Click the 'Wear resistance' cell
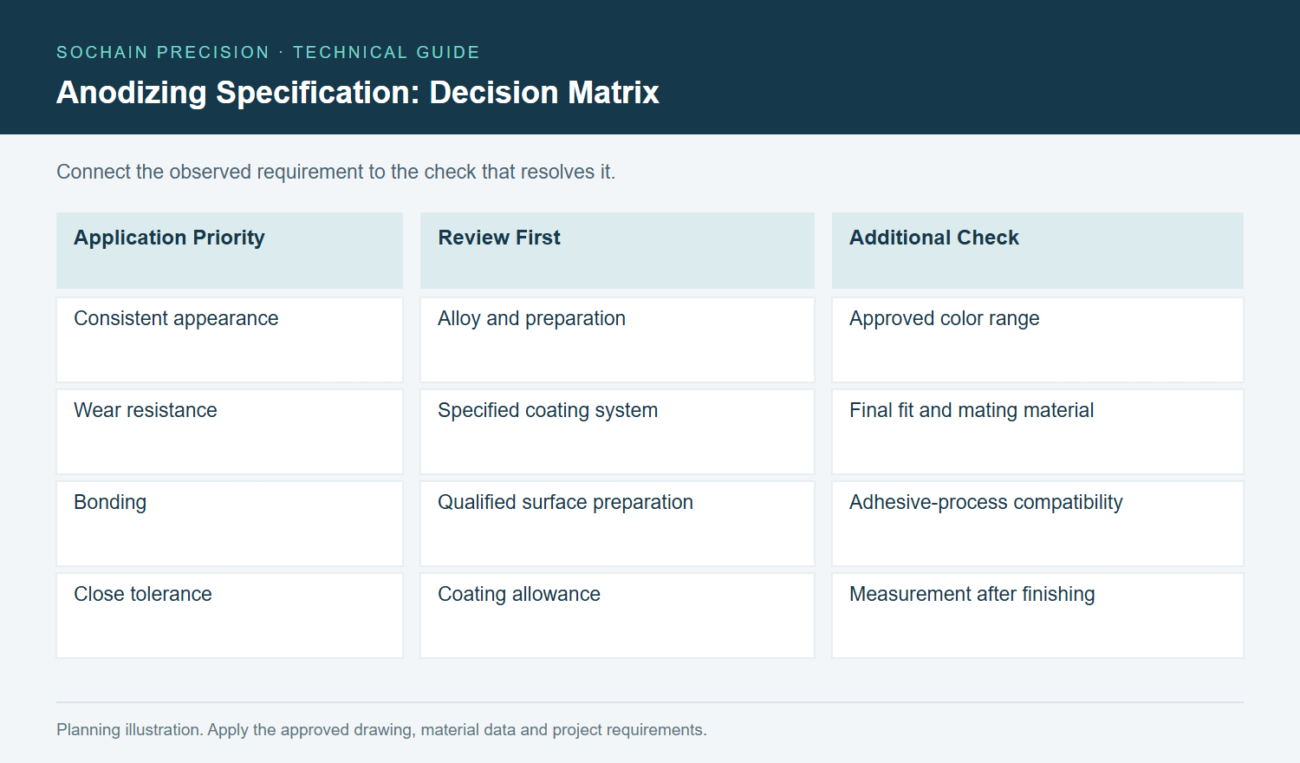This screenshot has width=1300, height=763. [229, 431]
